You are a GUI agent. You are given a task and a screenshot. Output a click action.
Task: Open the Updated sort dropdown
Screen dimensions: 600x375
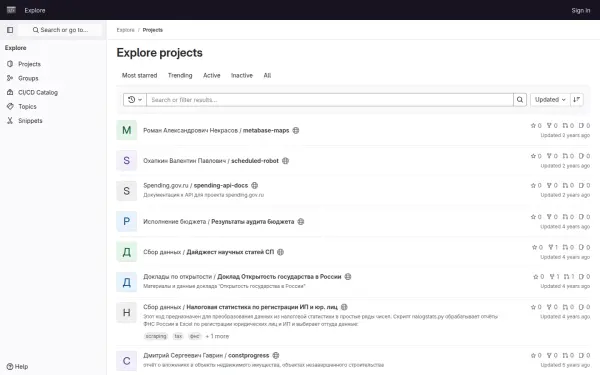(550, 99)
